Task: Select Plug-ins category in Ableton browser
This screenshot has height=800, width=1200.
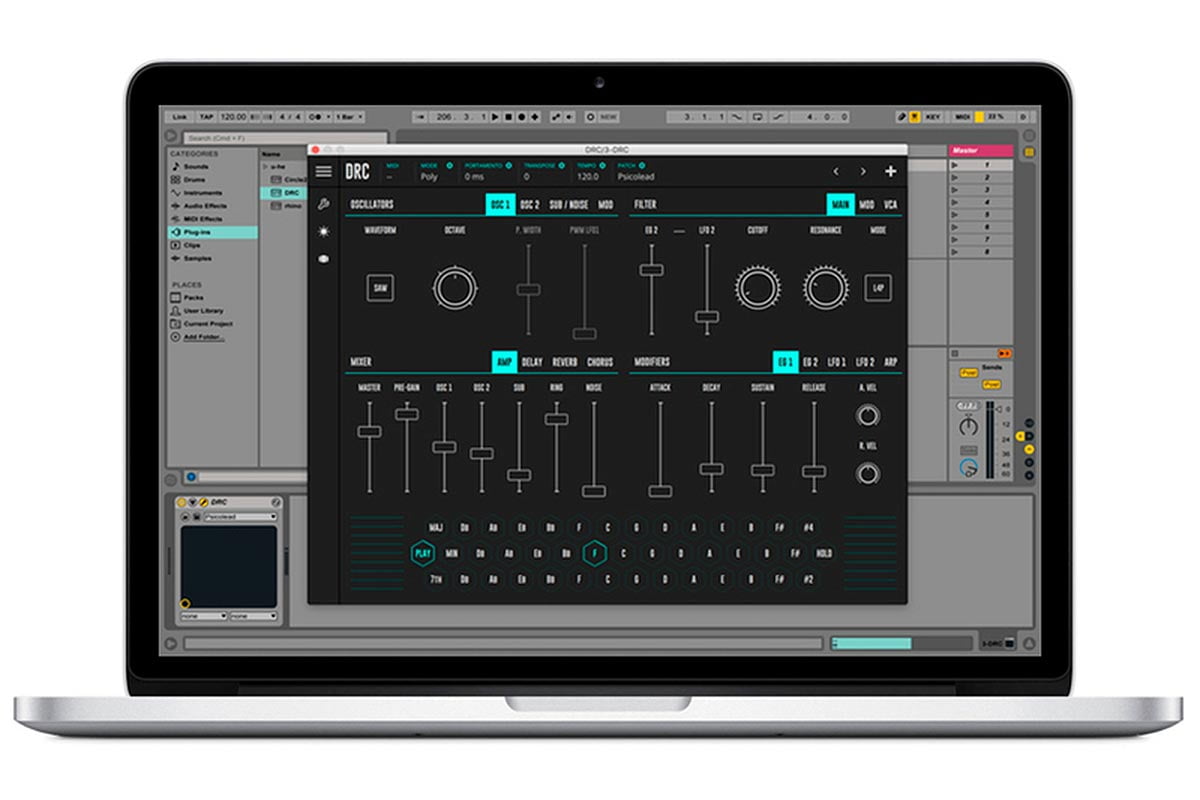Action: [212, 232]
